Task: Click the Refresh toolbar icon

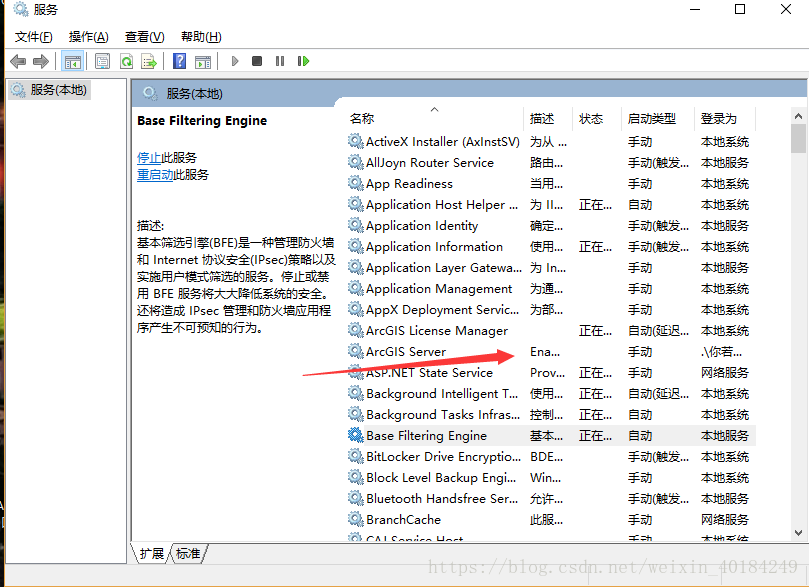Action: (x=126, y=61)
